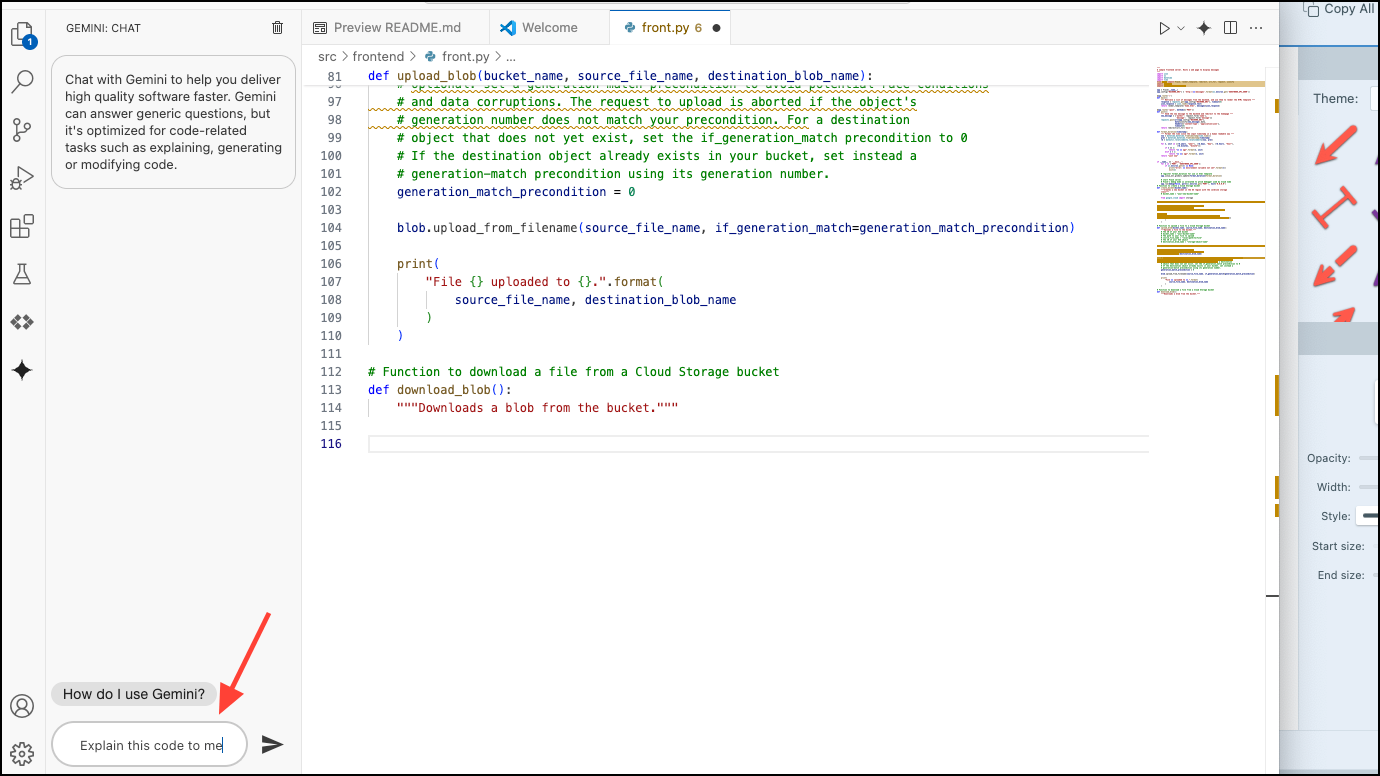Click the 'How do I use Gemini?' suggestion
Viewport: 1380px width, 776px height.
(134, 694)
